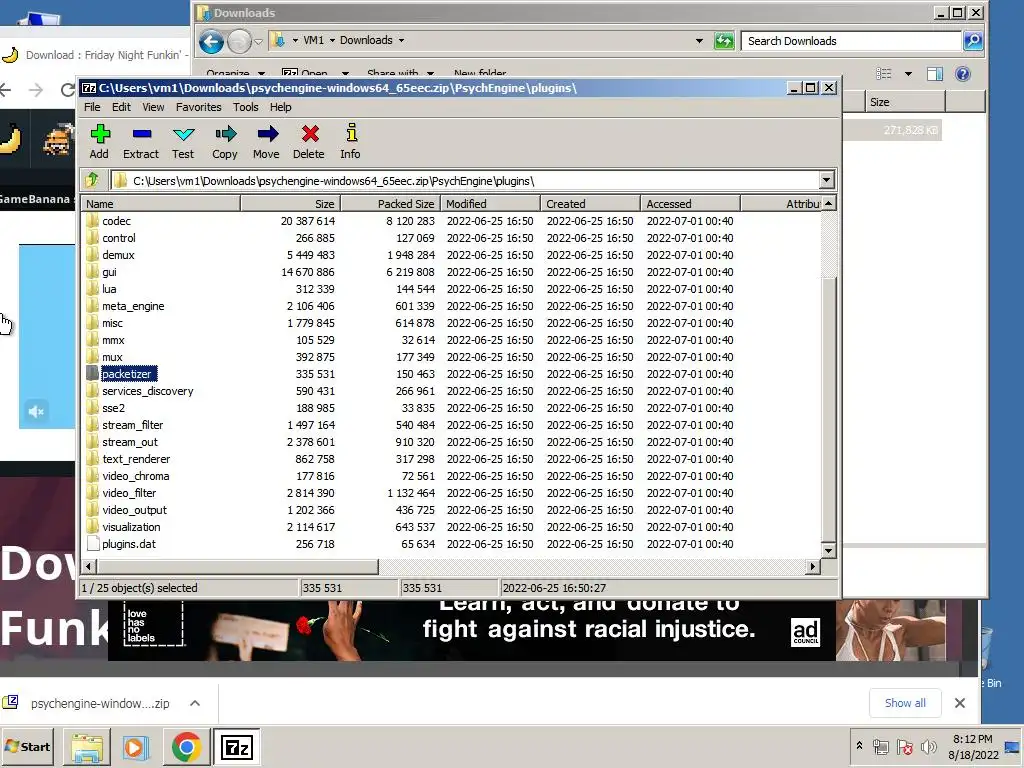
Task: Click the network tray icon
Action: coord(881,746)
